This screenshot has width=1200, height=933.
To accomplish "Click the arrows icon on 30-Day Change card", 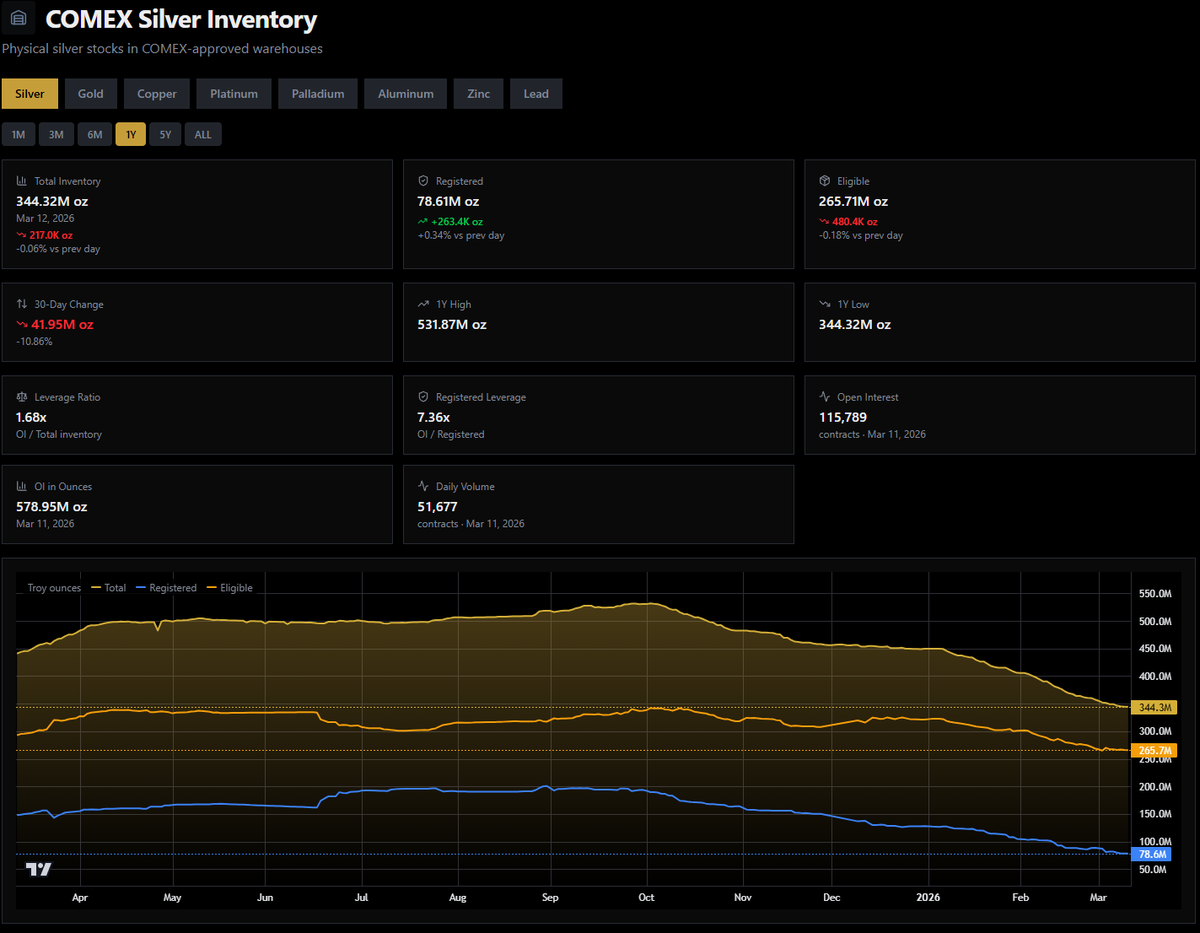I will tap(22, 304).
